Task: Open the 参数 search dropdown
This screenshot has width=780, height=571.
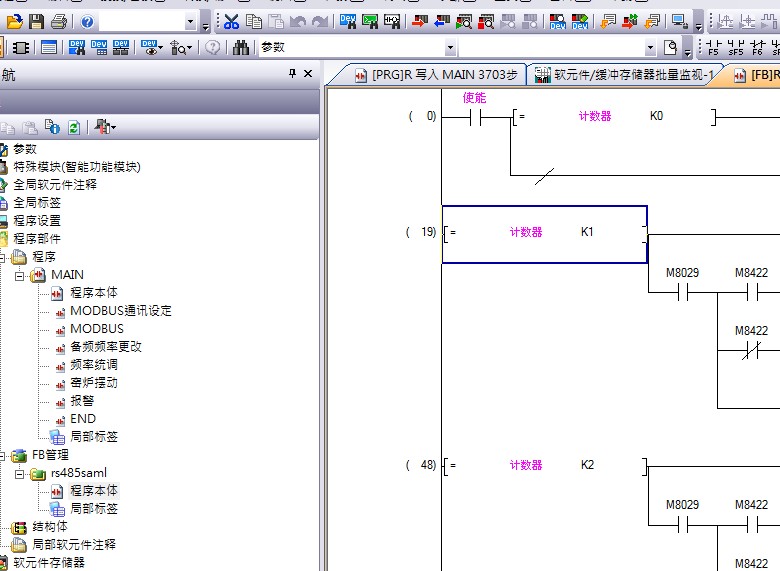Action: point(450,47)
